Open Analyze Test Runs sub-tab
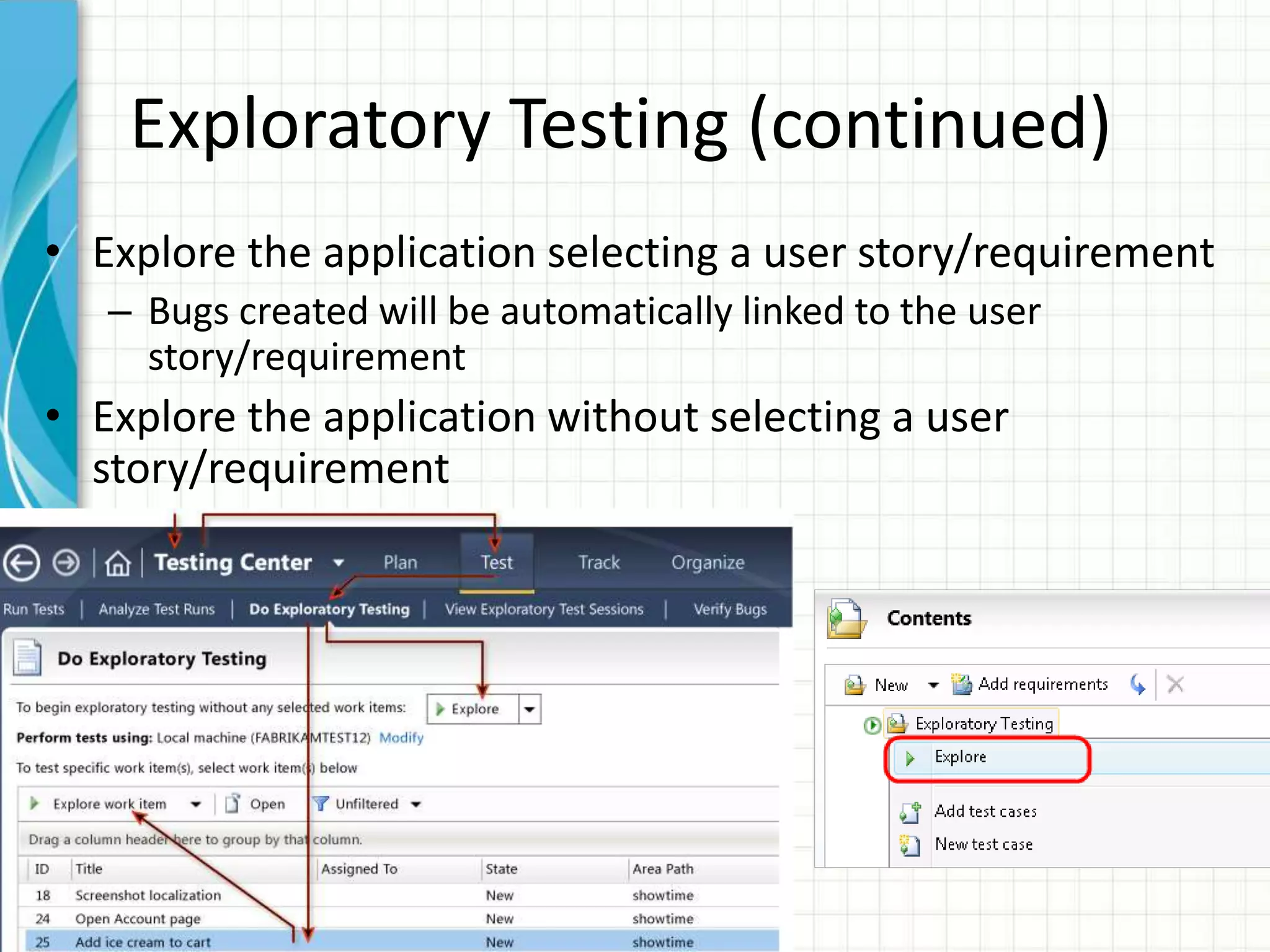1270x952 pixels. click(157, 609)
